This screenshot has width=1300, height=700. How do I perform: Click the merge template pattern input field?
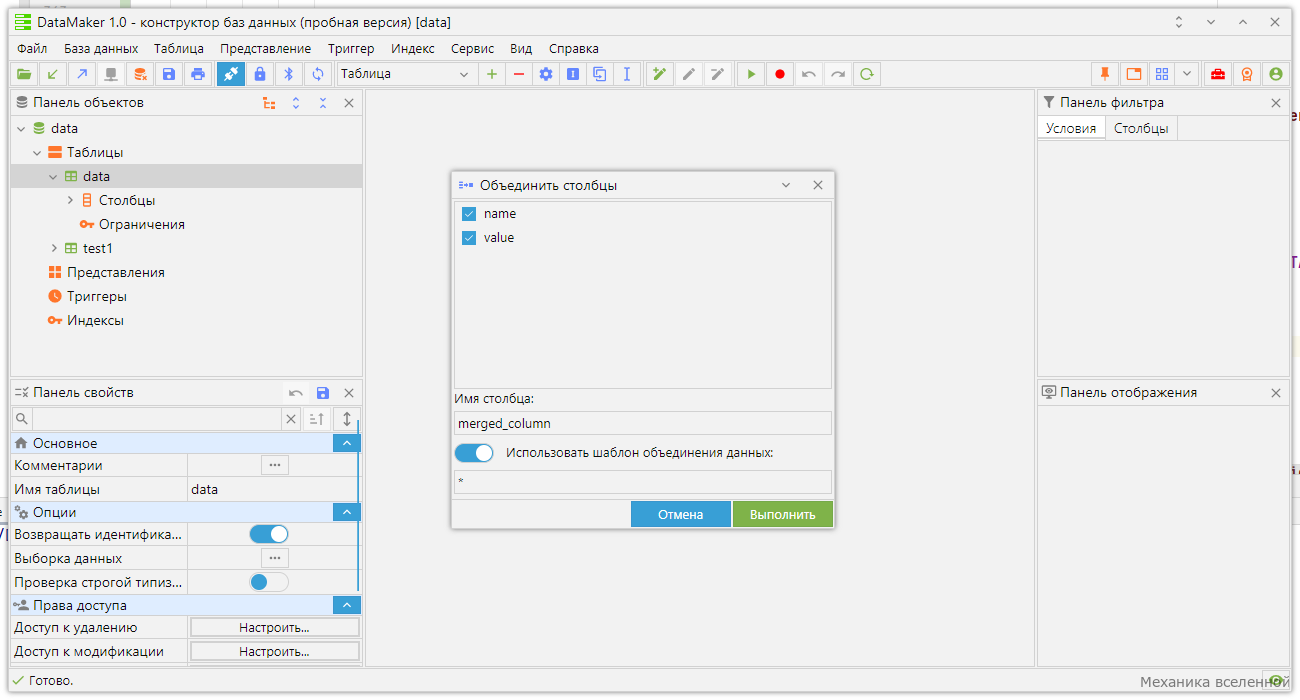pos(643,482)
